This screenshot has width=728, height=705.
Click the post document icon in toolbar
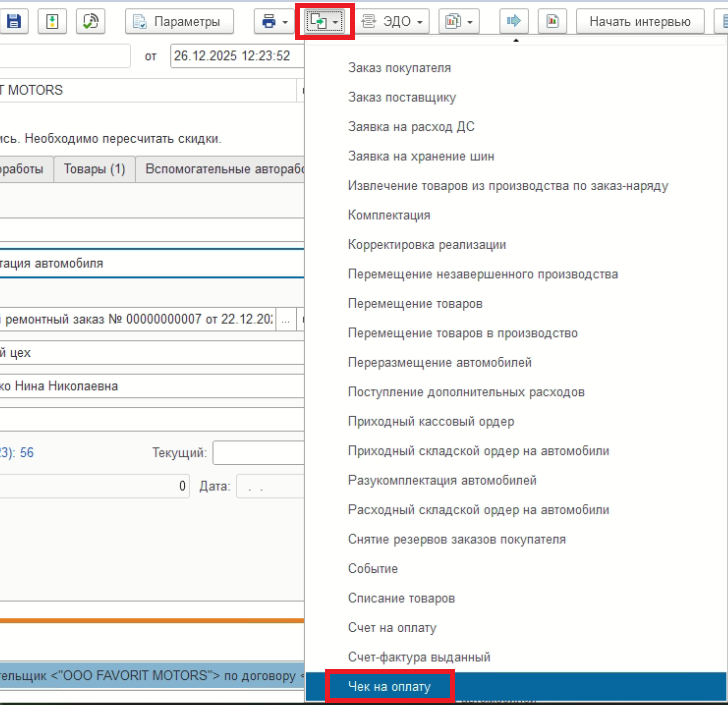tap(54, 21)
